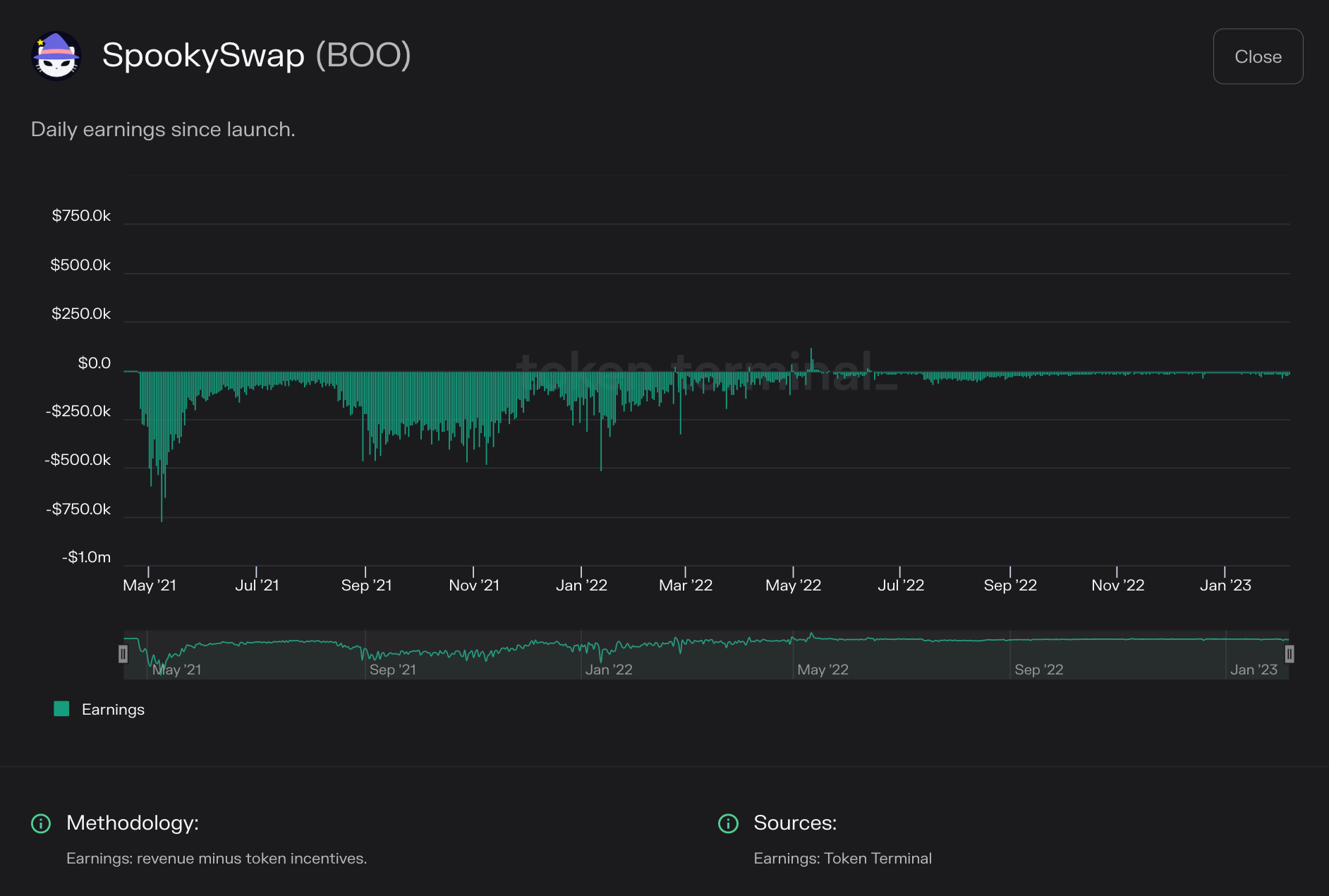Screen dimensions: 1329x896
Task: Click the Jul '22 x-axis label
Action: click(901, 586)
